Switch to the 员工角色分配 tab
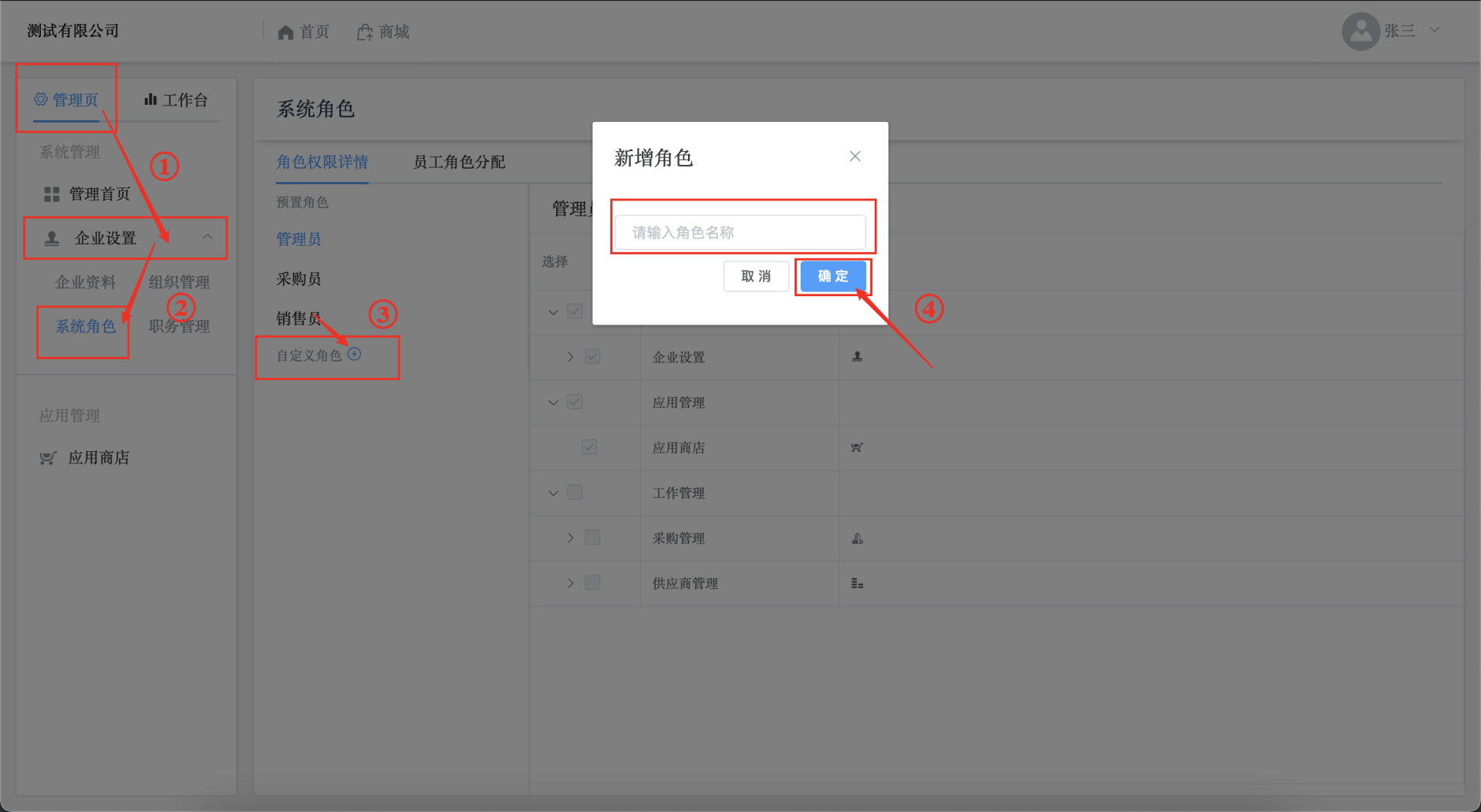1481x812 pixels. [x=459, y=162]
